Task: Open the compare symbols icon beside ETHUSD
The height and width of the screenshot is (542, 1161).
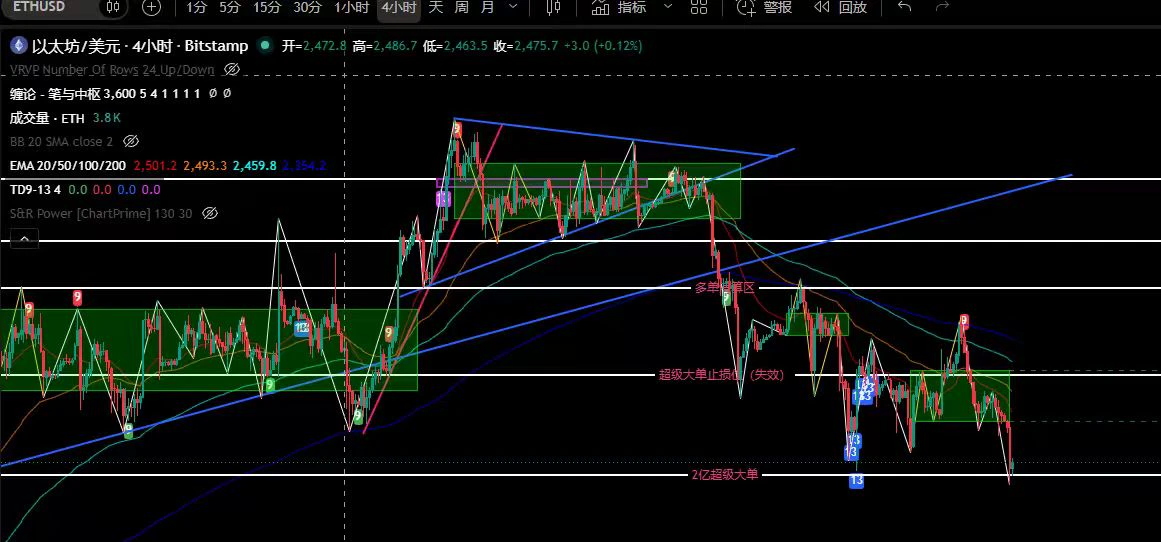Action: coord(113,7)
